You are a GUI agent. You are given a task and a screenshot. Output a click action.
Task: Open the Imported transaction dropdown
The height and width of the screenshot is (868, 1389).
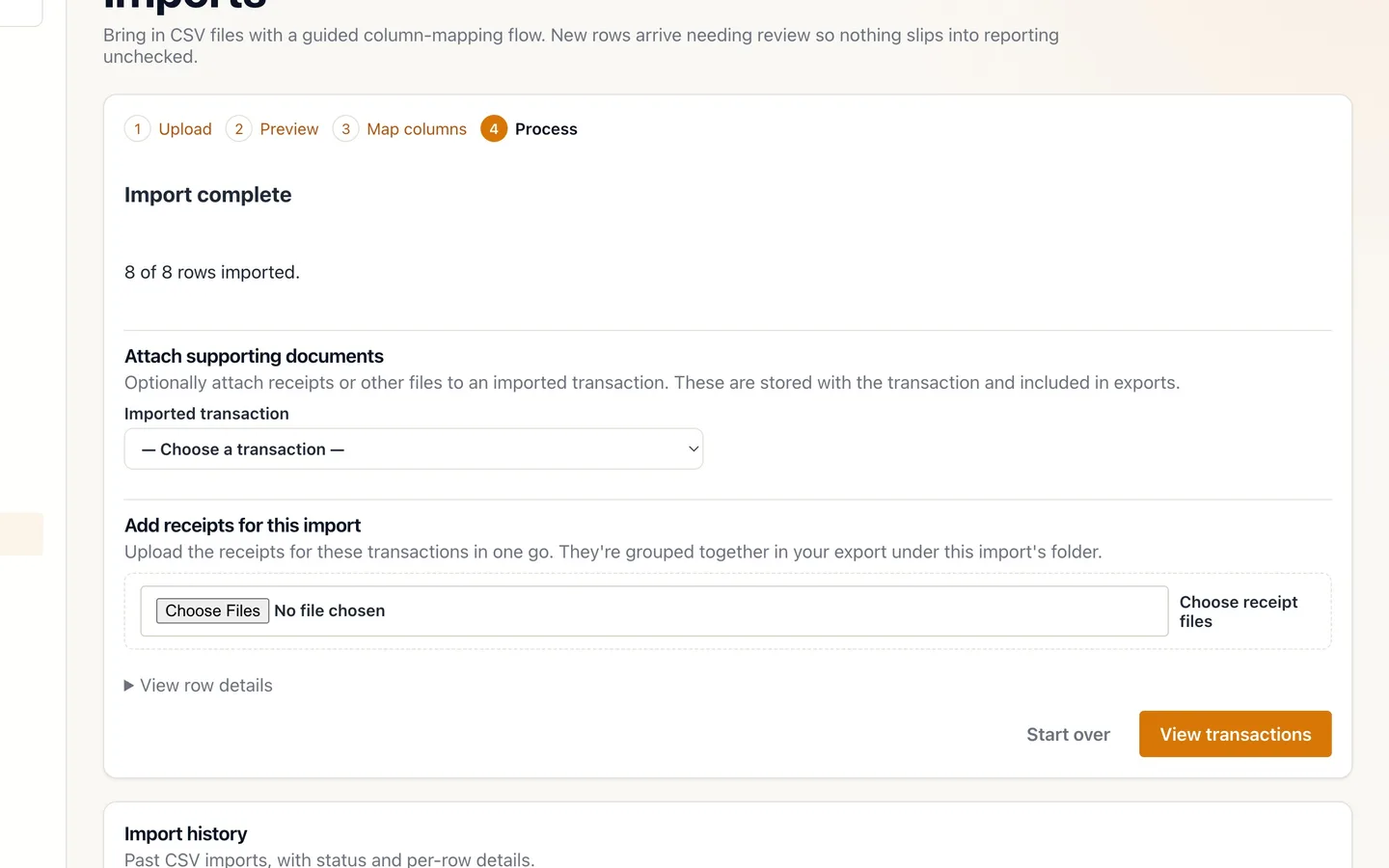[414, 449]
